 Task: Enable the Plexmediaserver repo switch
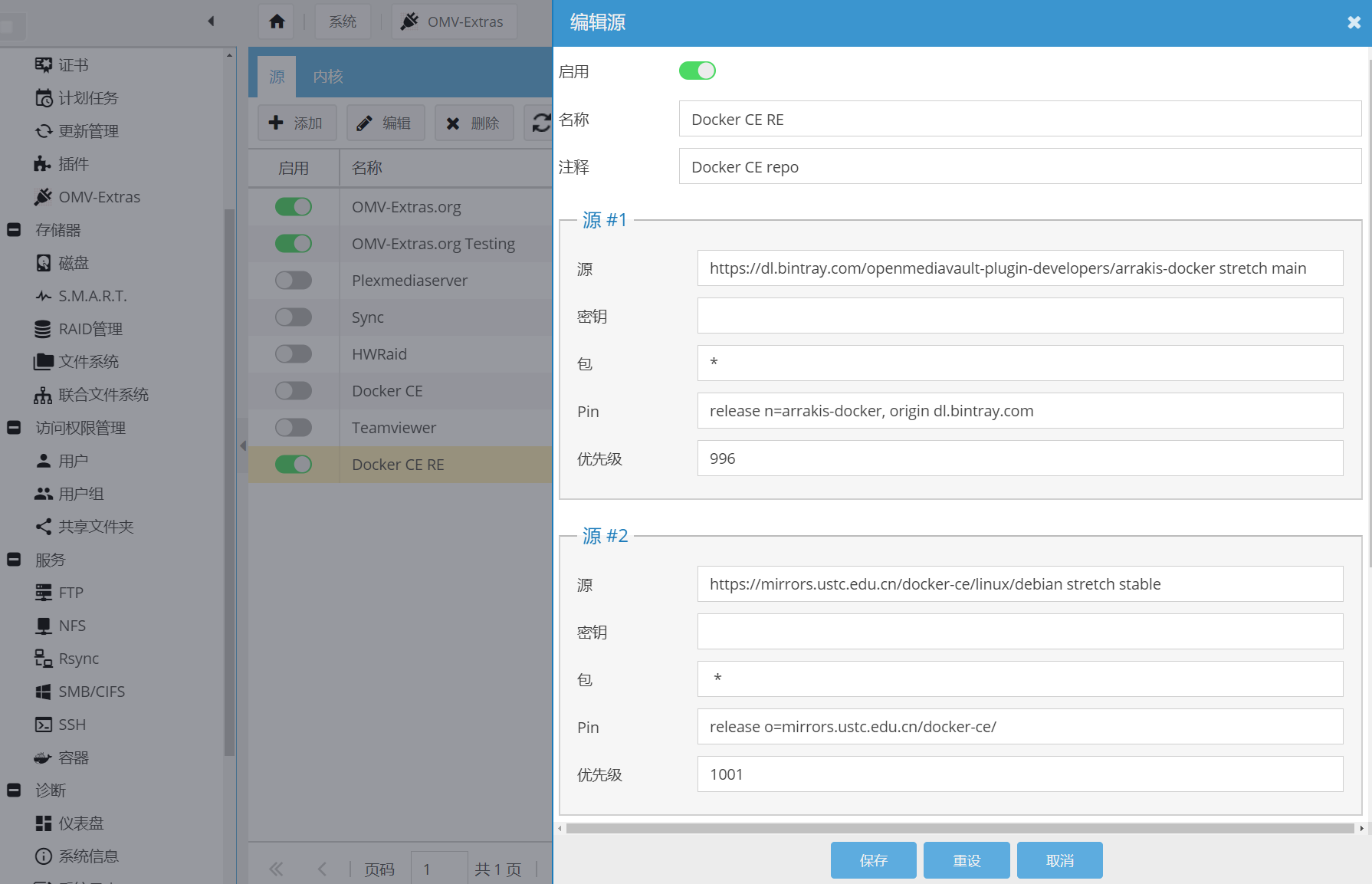(294, 281)
